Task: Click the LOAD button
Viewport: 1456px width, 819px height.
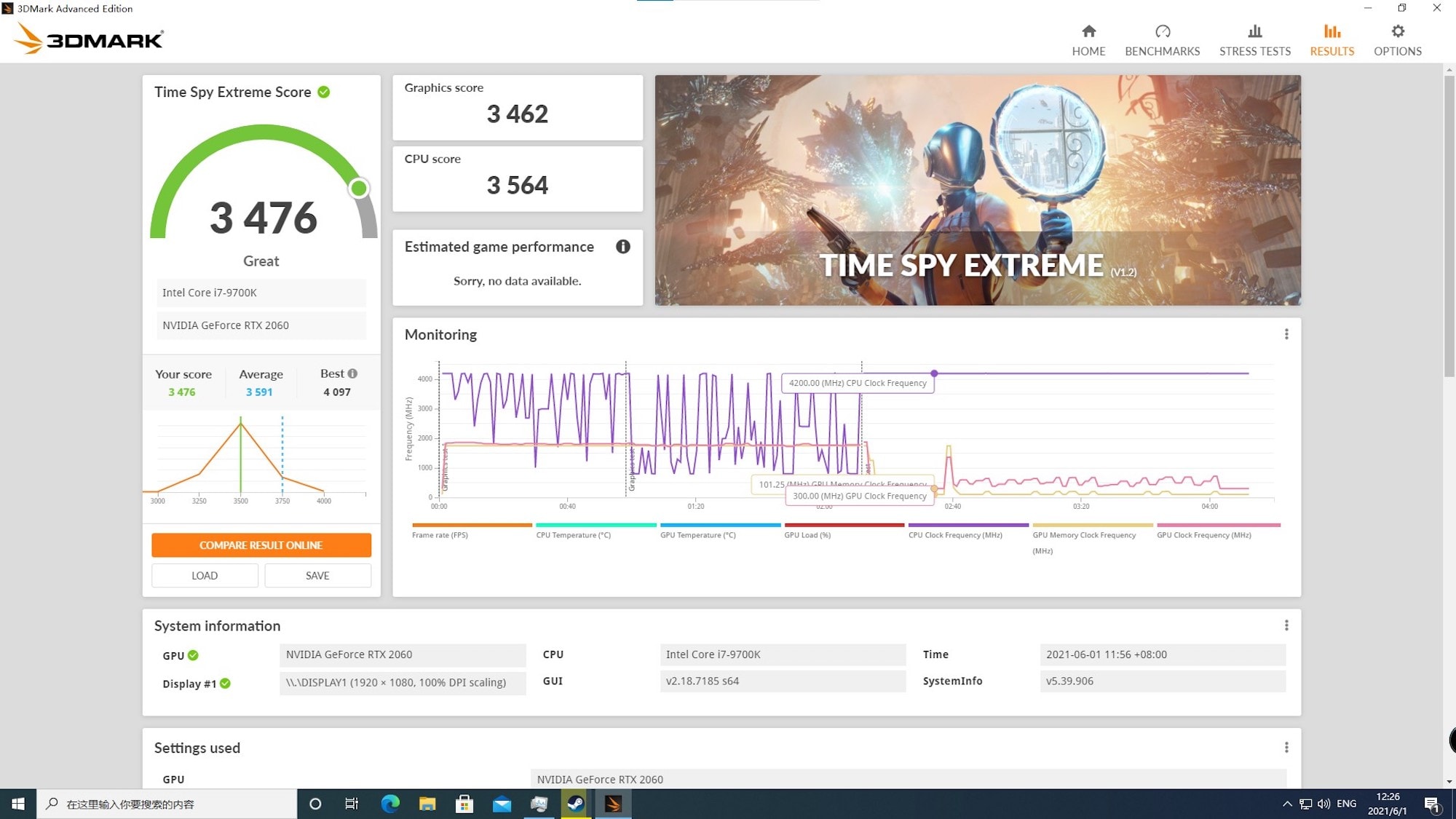Action: coord(205,575)
